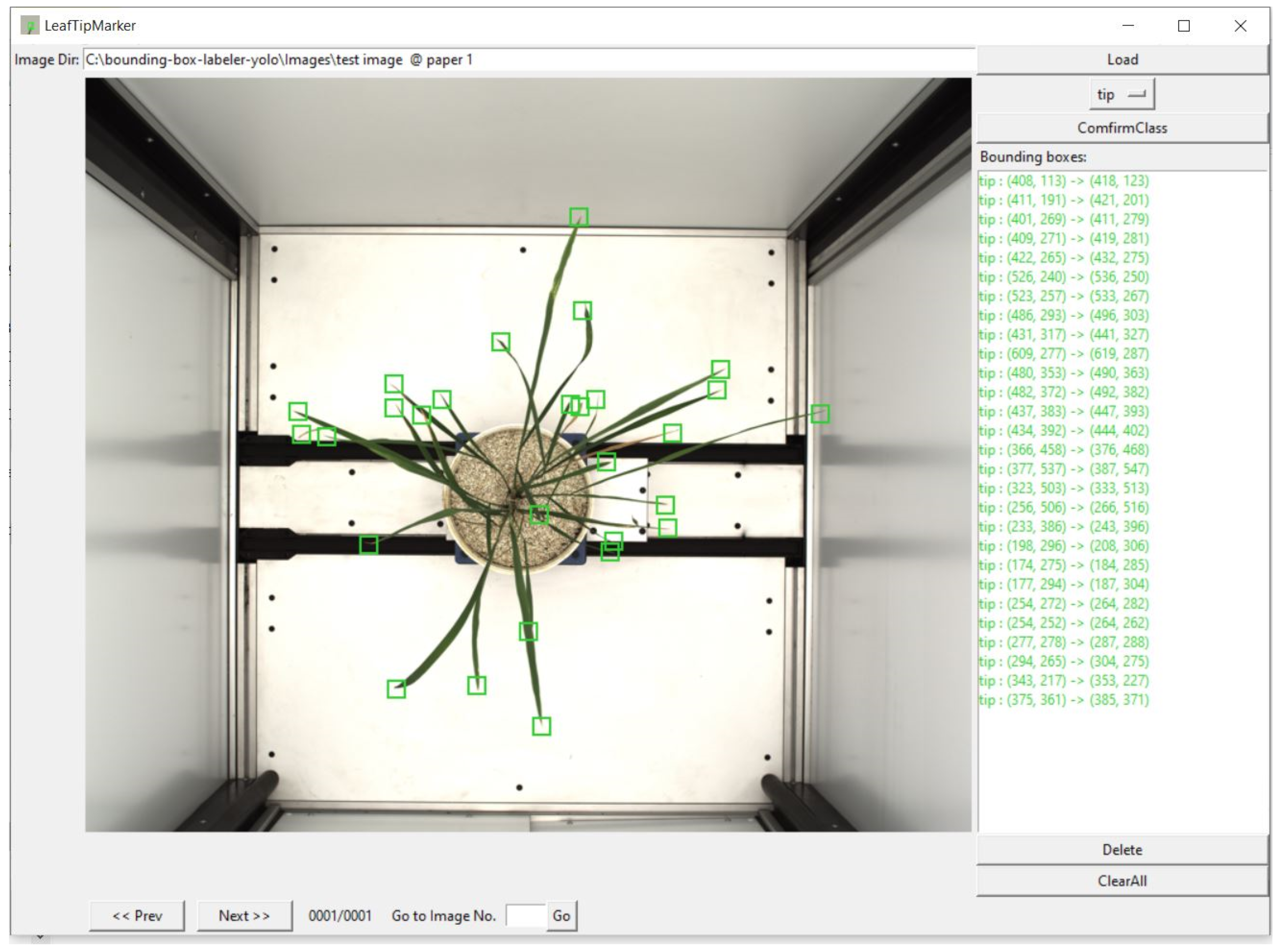Advance with the Next >> button
The image size is (1279, 952).
coord(244,916)
